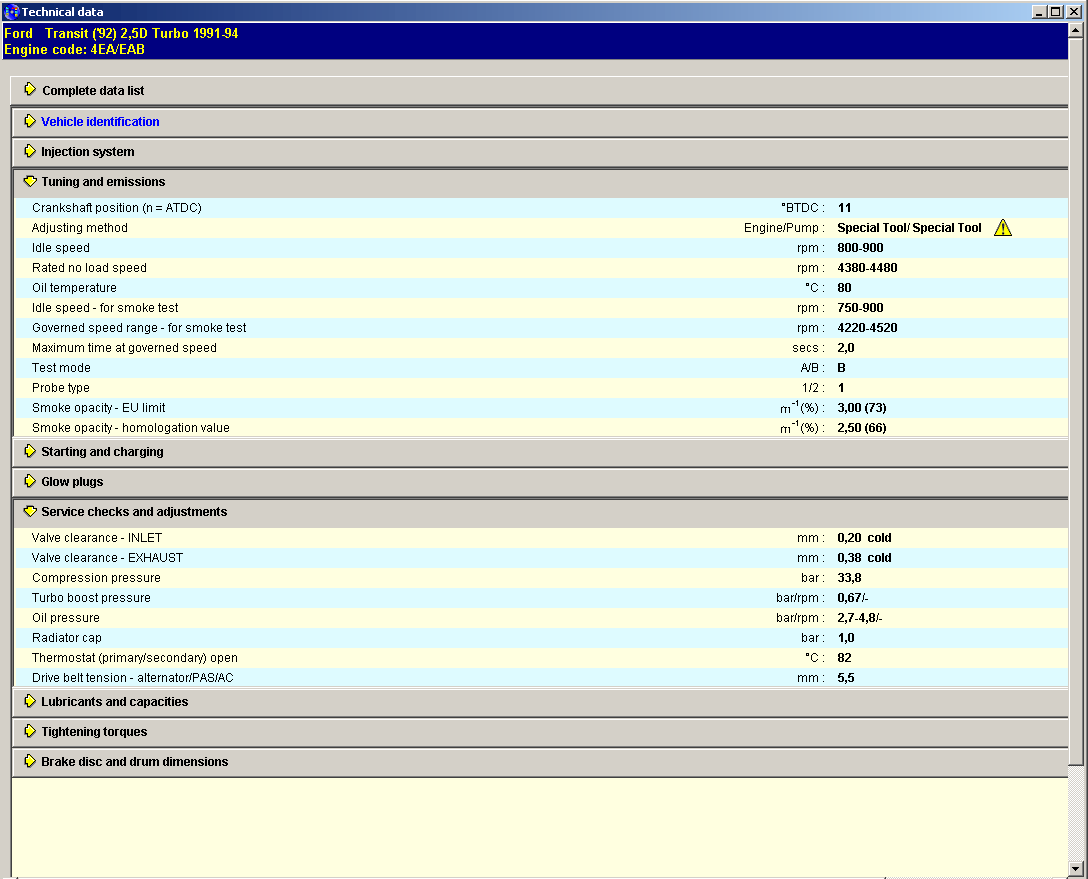Screen dimensions: 1088x879
Task: Click the Technical data window app icon
Action: pyautogui.click(x=11, y=12)
